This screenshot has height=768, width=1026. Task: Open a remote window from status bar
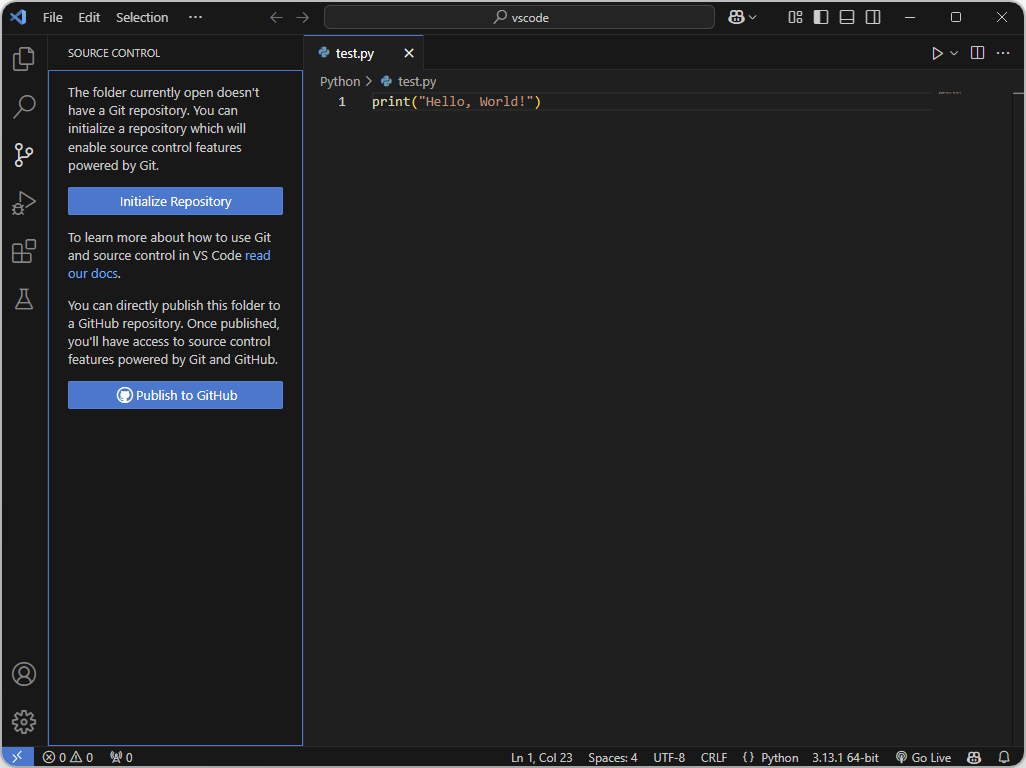coord(18,757)
